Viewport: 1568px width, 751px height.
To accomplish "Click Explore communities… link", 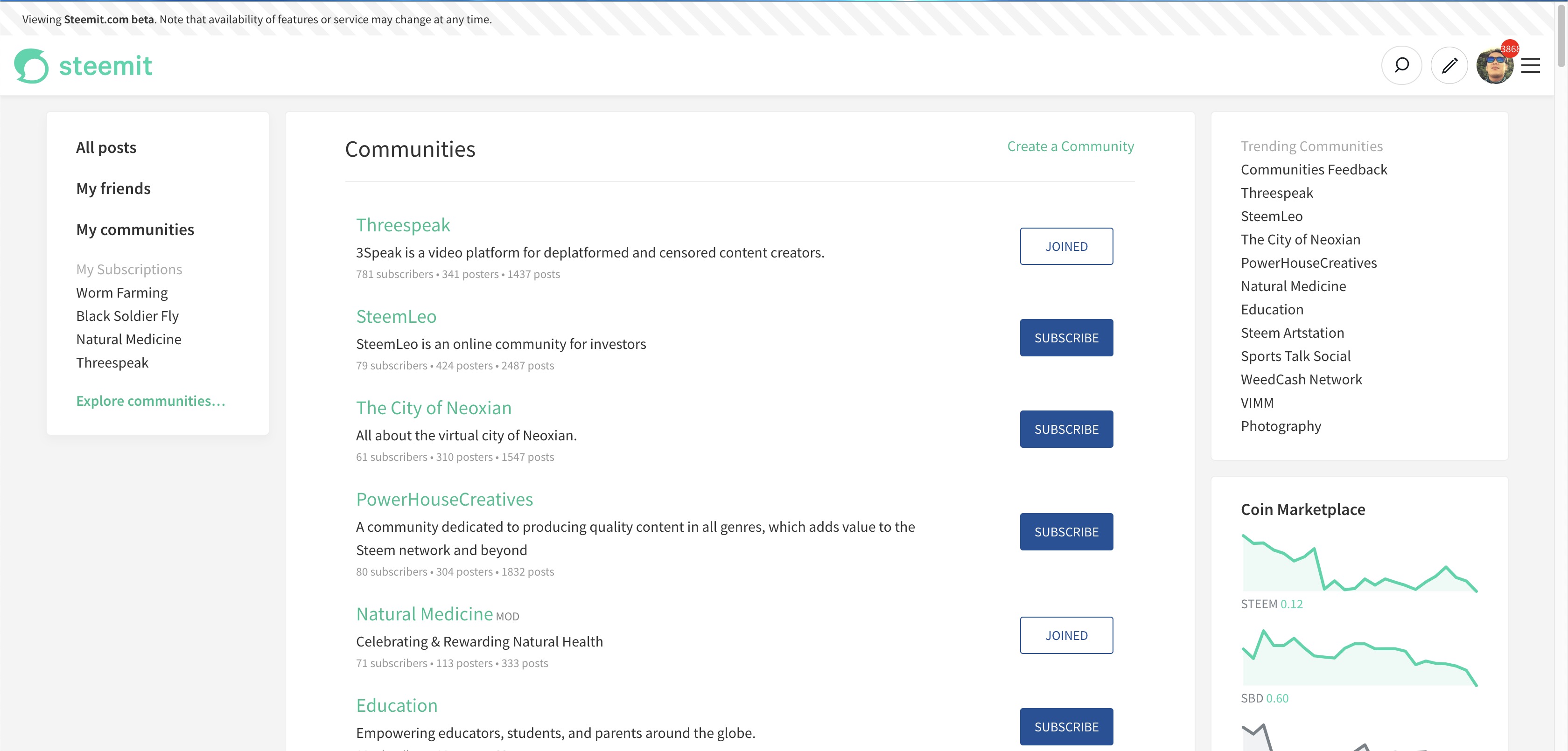I will tap(150, 400).
